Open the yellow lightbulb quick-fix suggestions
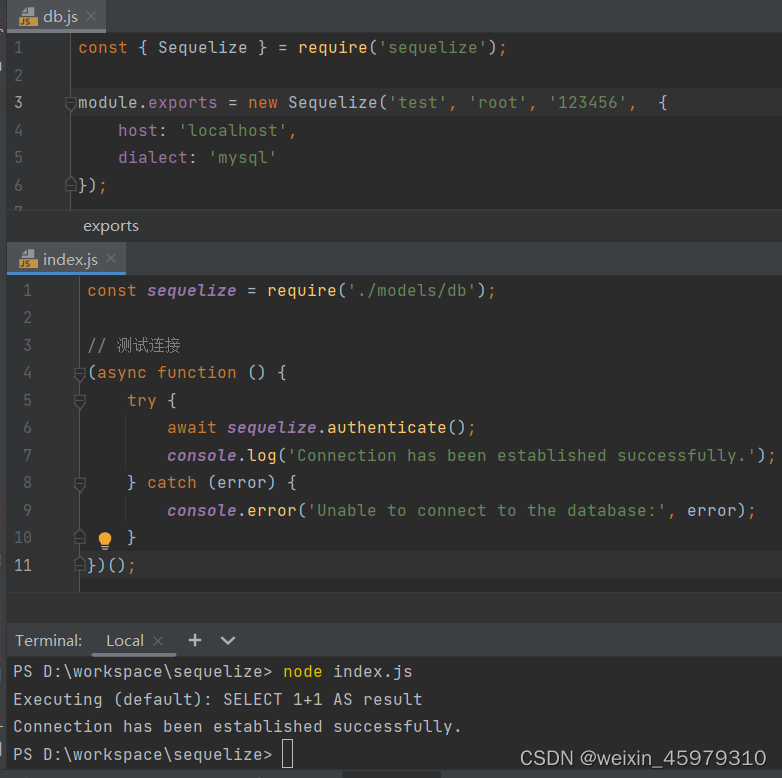 tap(105, 540)
